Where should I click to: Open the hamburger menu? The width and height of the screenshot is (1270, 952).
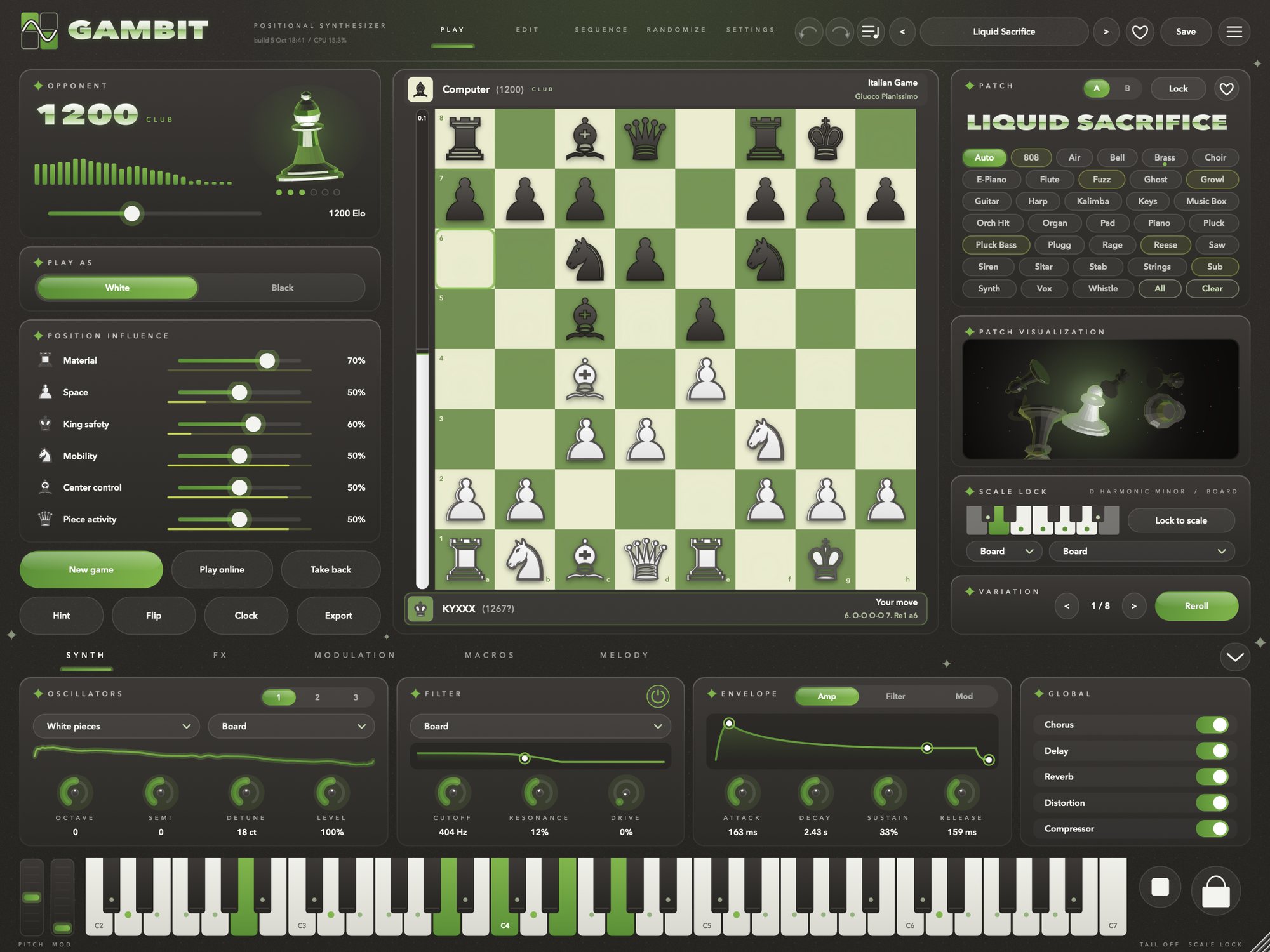[1234, 32]
